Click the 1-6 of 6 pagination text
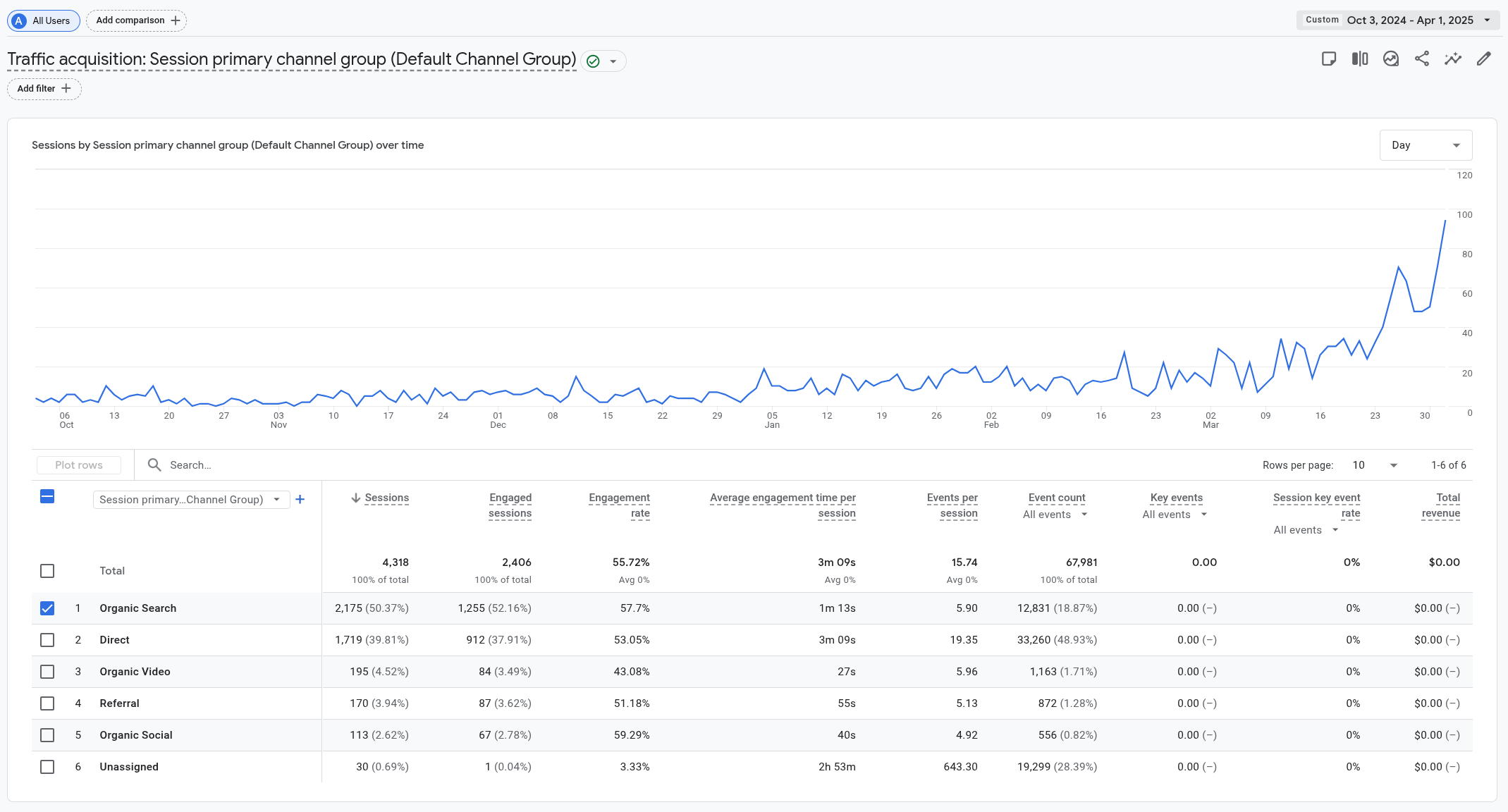This screenshot has height=812, width=1508. point(1448,465)
